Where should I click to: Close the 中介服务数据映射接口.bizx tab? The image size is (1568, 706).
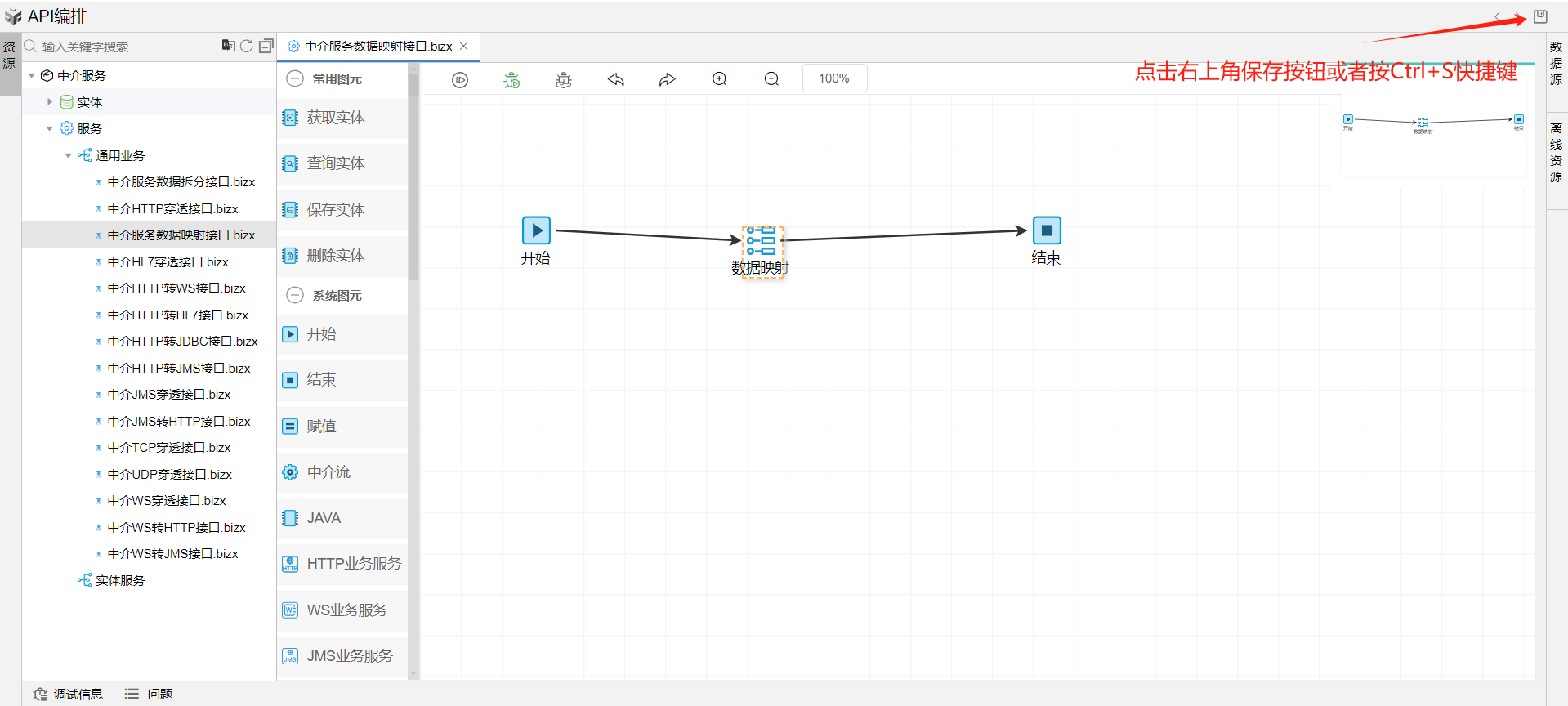pos(464,47)
